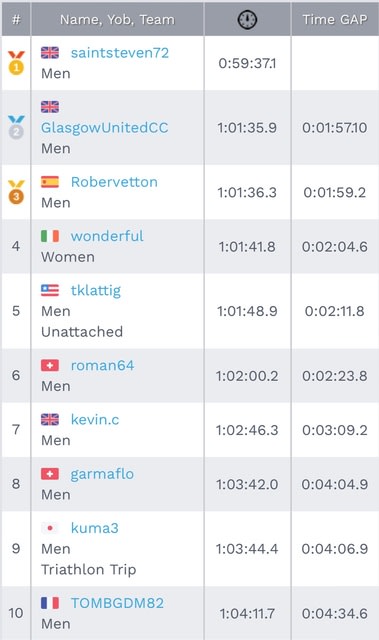Click the Spanish flag next to Robervetton

pos(50,182)
